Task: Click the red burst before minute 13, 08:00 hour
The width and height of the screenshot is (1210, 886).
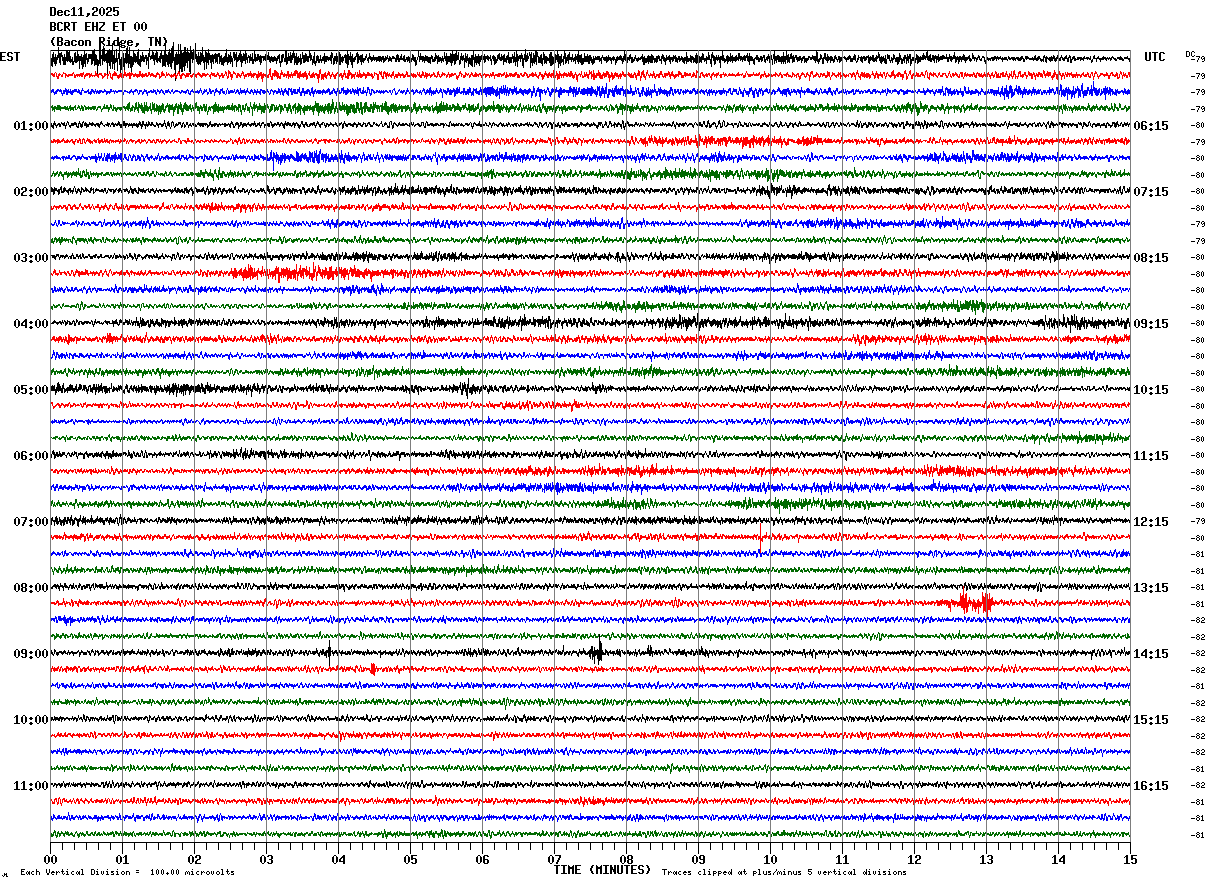Action: 970,602
